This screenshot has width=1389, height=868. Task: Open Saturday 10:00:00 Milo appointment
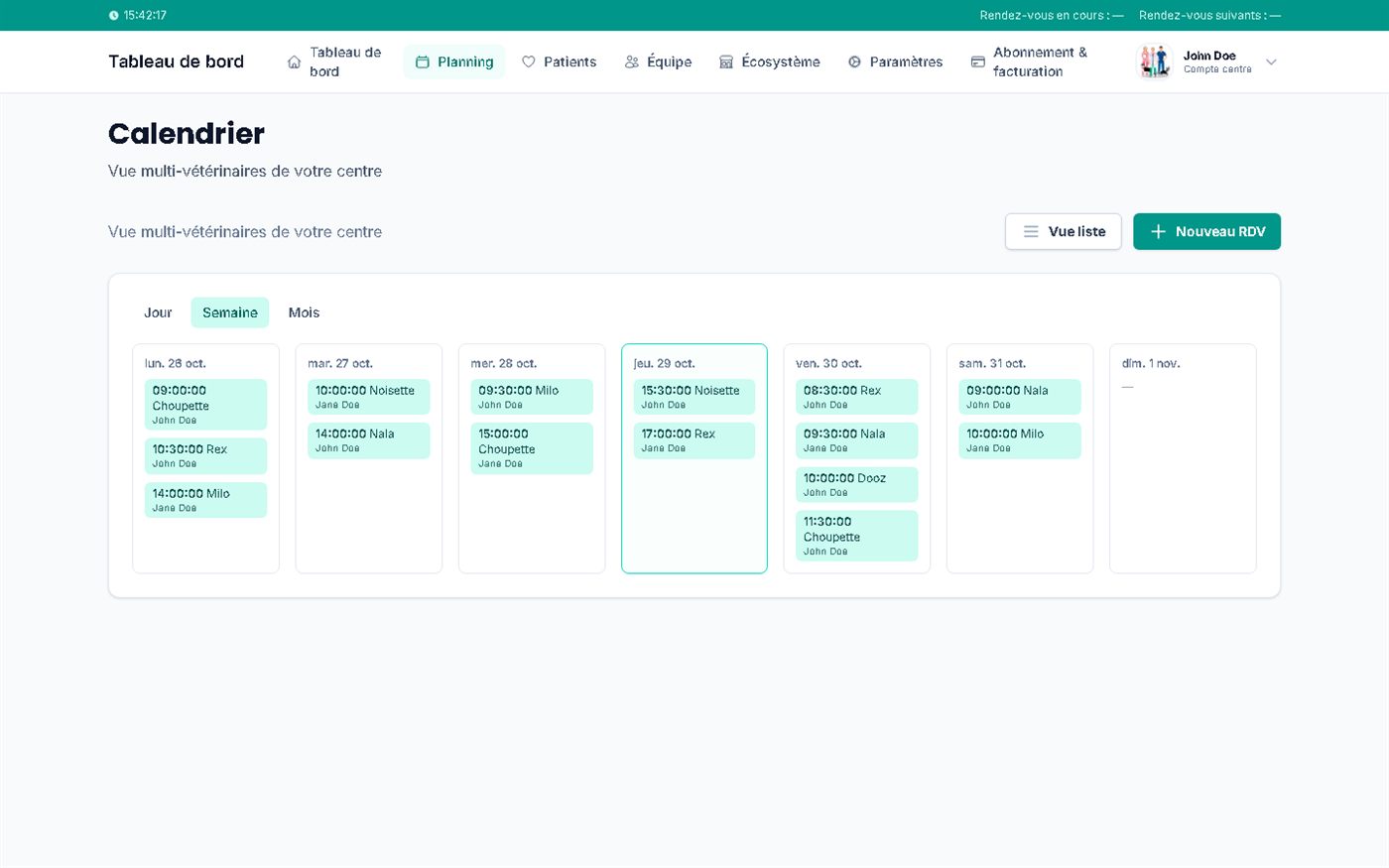coord(1019,440)
